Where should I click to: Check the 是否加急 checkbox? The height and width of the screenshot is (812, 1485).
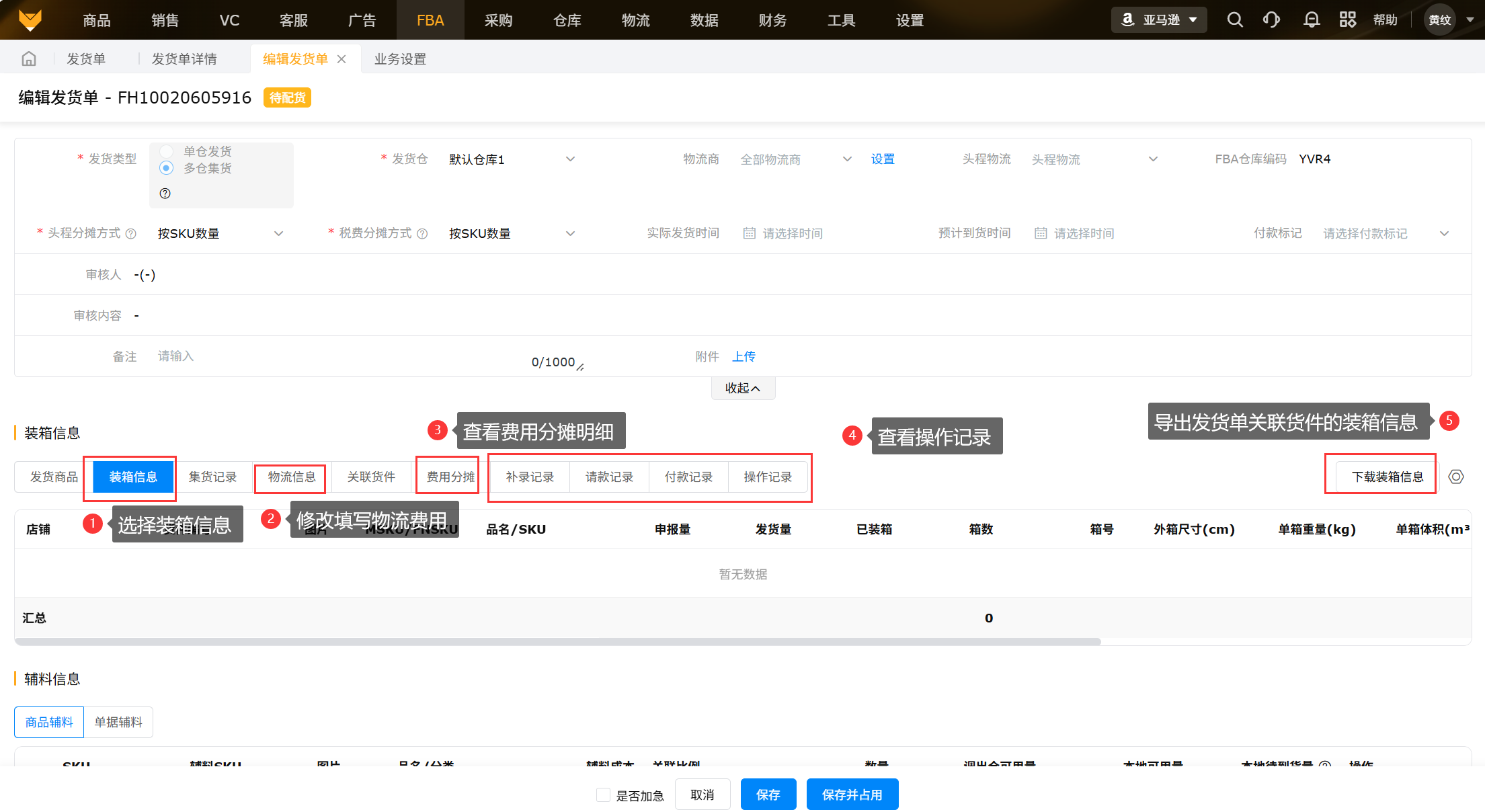pos(603,795)
